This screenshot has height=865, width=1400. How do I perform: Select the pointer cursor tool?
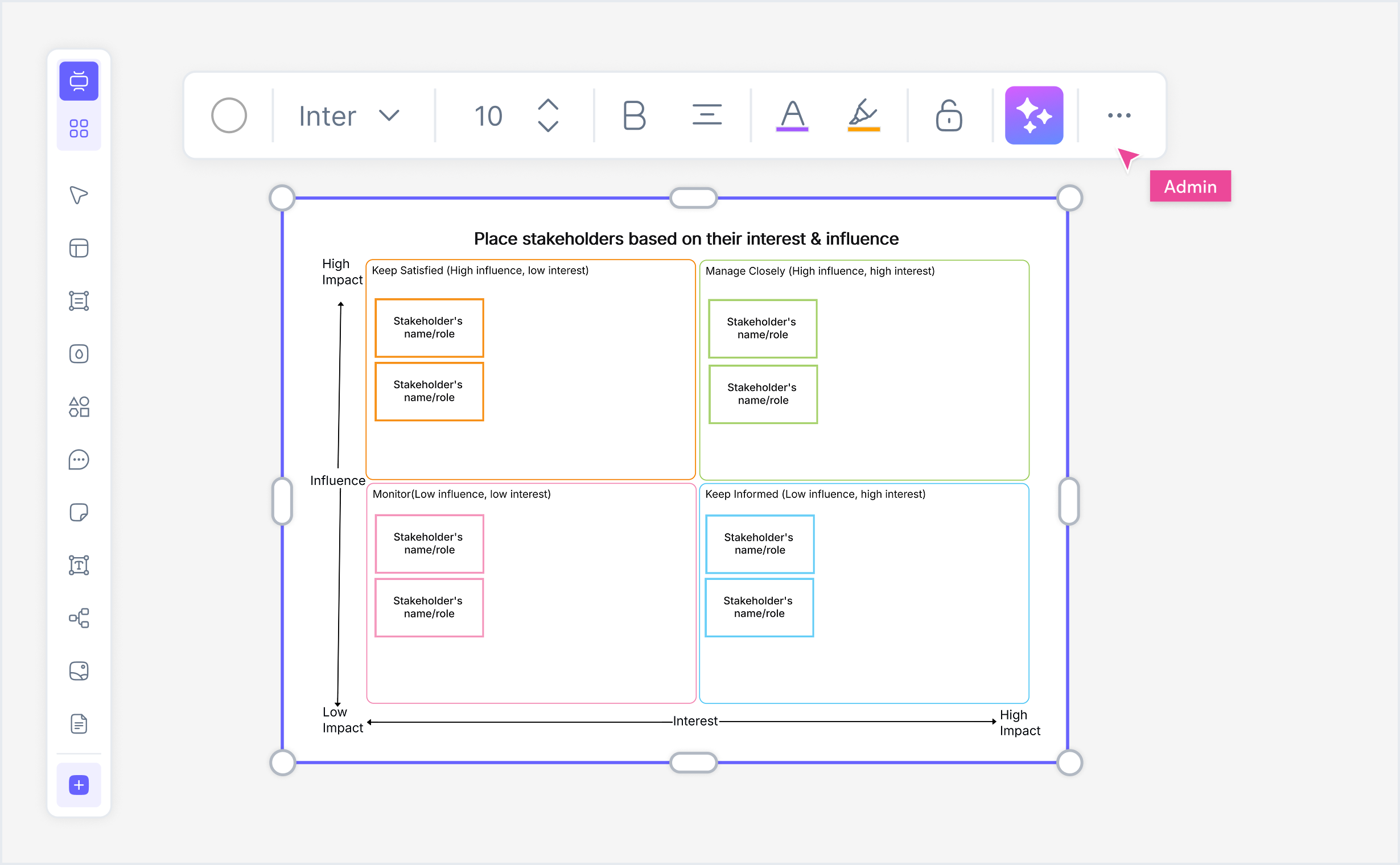[x=79, y=195]
